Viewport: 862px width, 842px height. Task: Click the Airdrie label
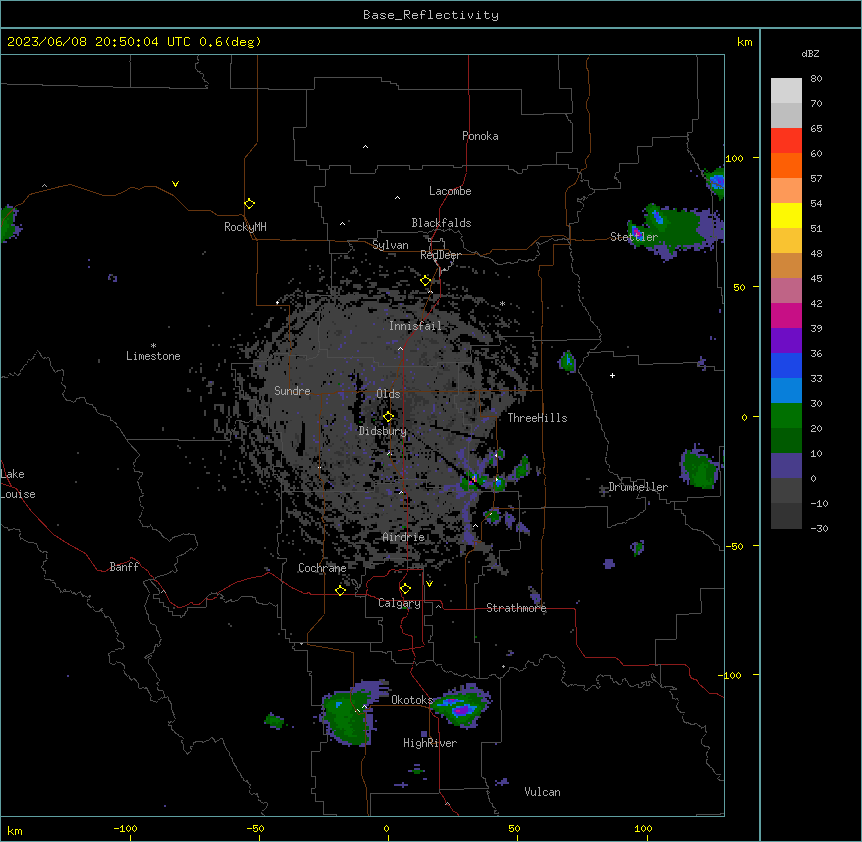[404, 537]
